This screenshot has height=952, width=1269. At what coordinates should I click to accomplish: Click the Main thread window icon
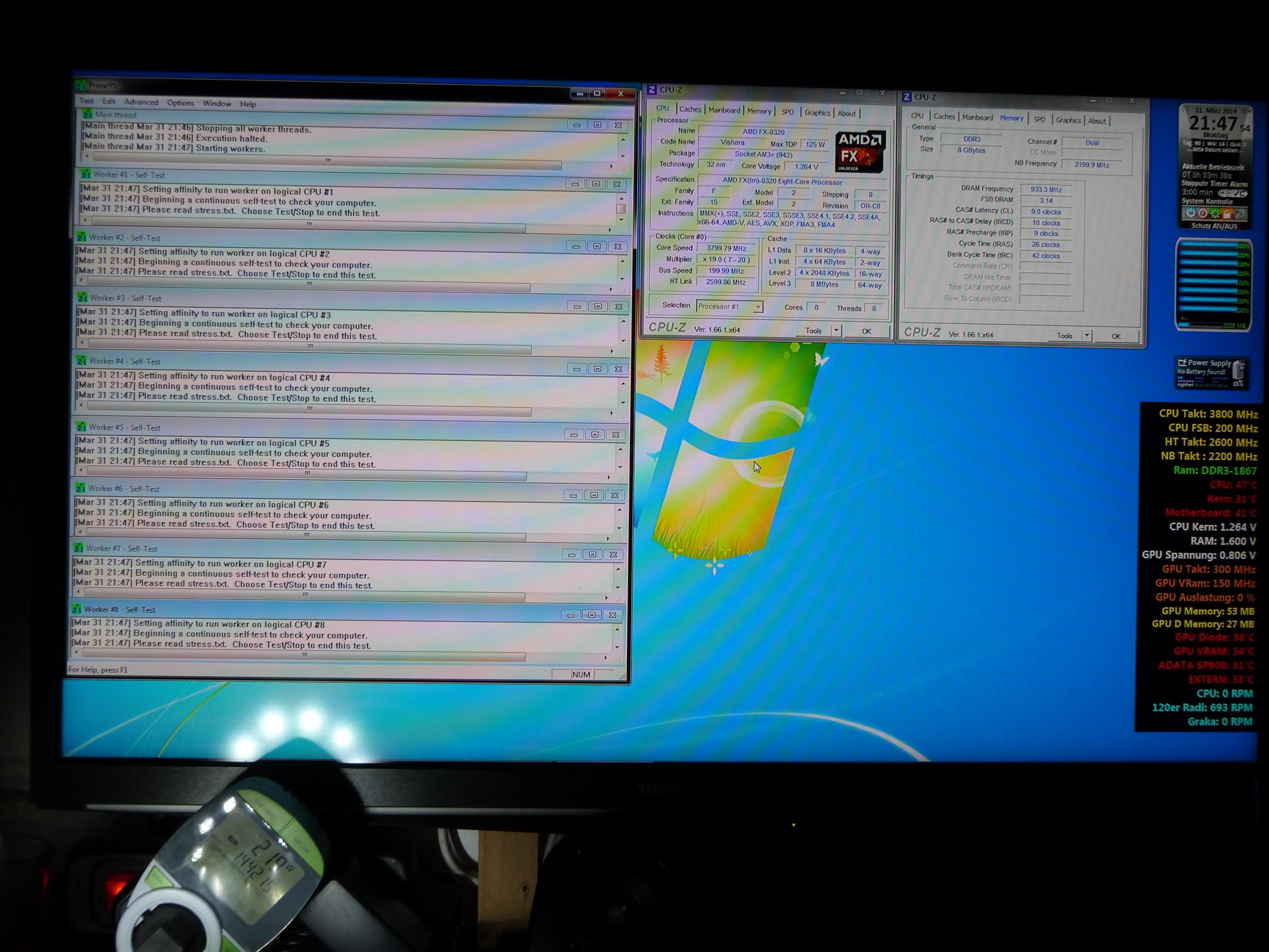click(87, 114)
